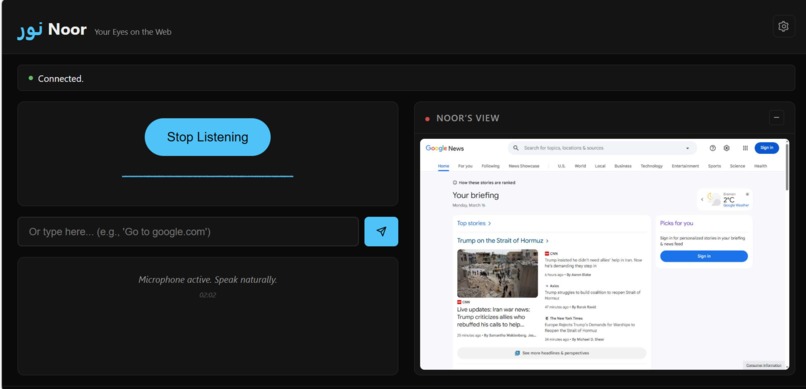This screenshot has width=806, height=389.
Task: Click the weather widget previous arrow
Action: pos(702,199)
